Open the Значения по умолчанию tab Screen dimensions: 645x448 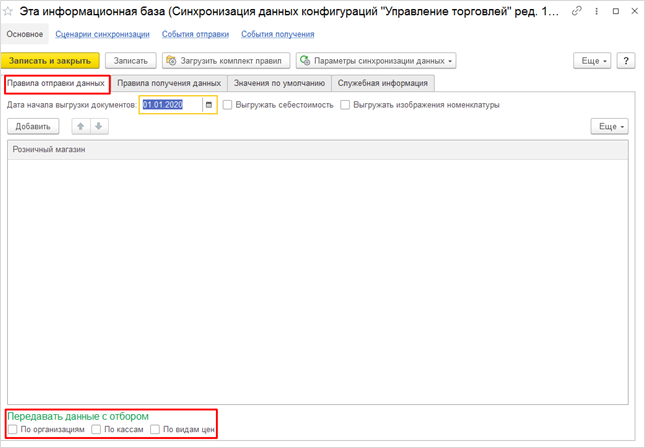click(279, 83)
